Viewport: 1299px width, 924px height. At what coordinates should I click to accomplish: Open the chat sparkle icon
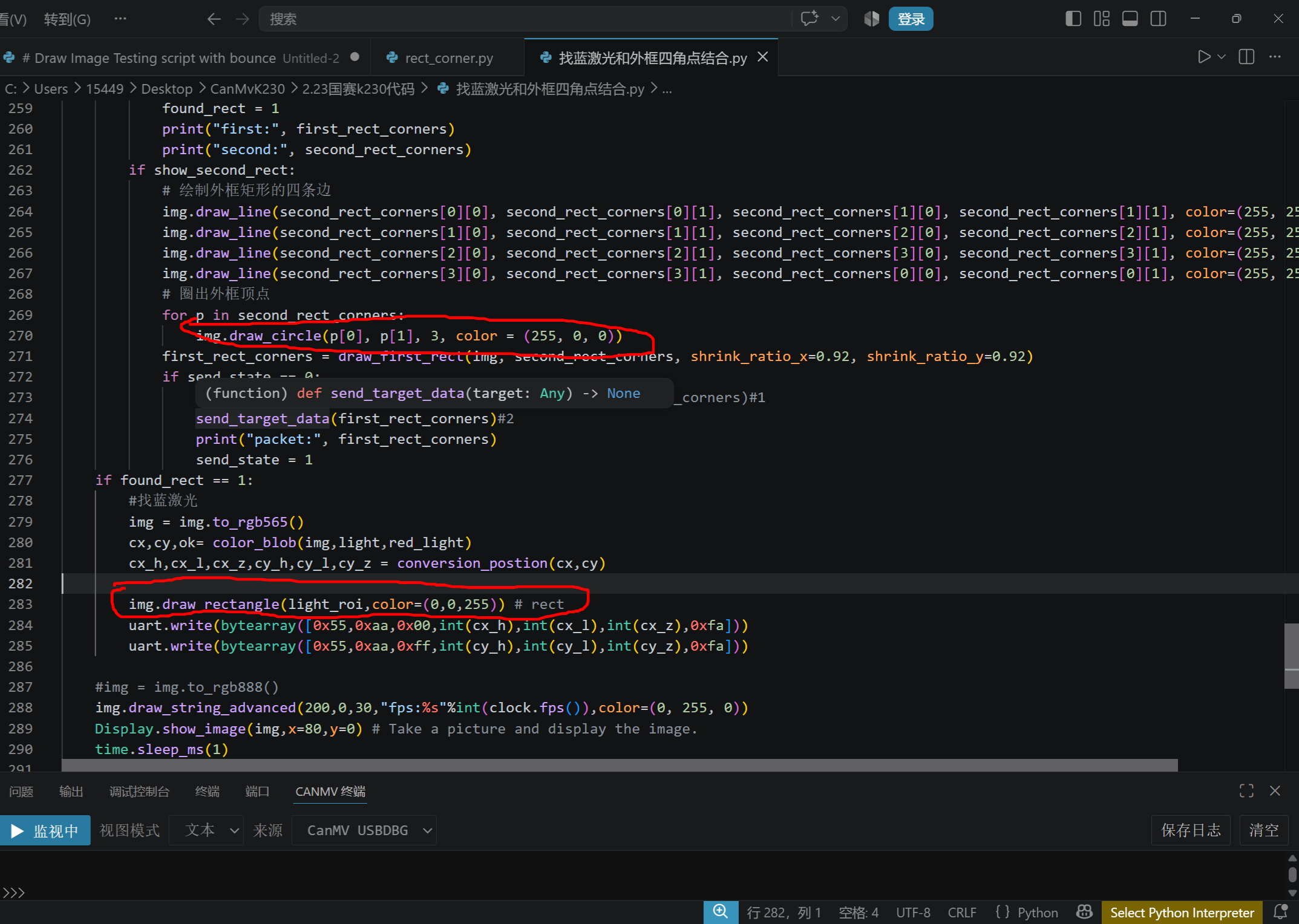click(x=810, y=19)
